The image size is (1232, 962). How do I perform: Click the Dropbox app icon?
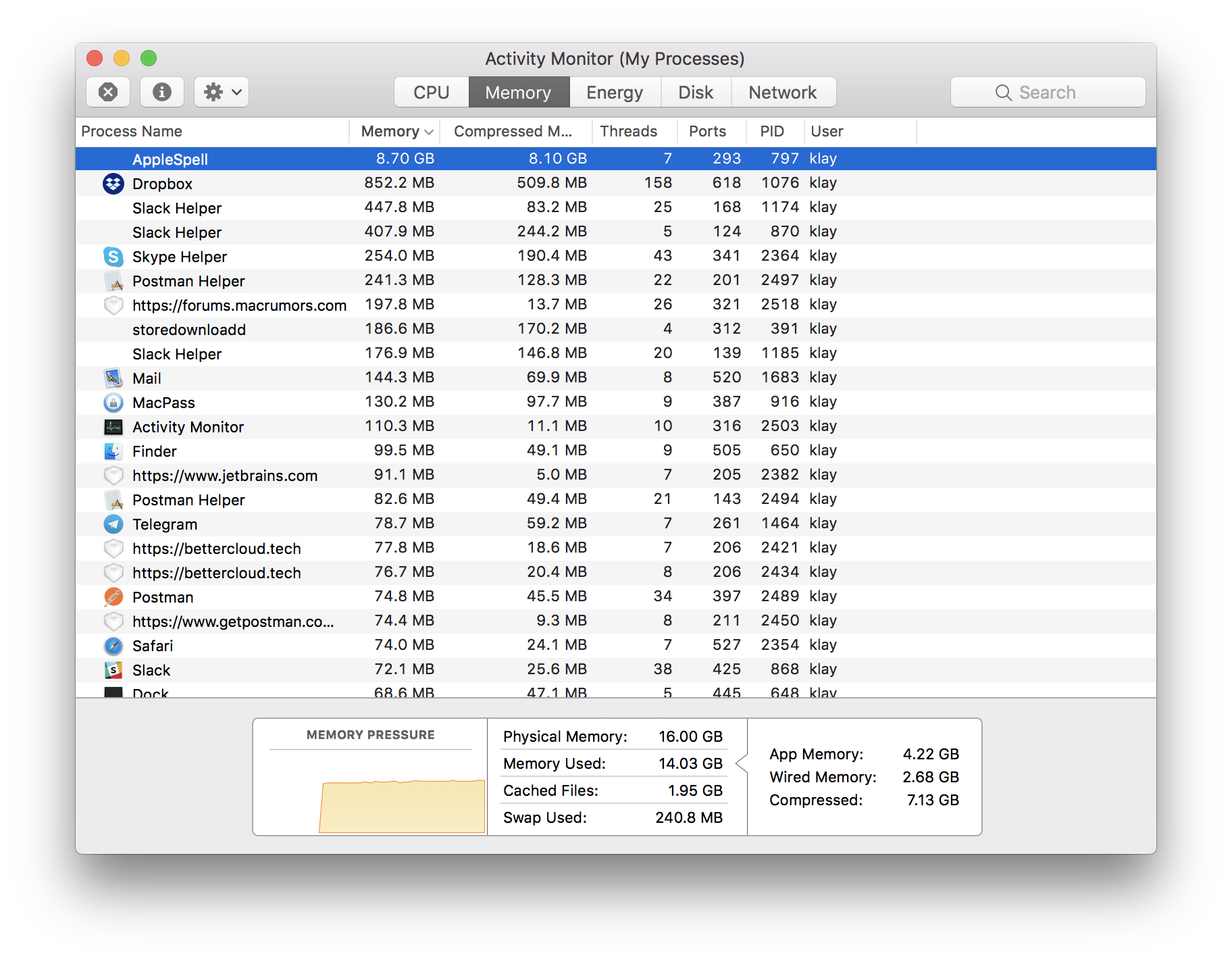113,183
